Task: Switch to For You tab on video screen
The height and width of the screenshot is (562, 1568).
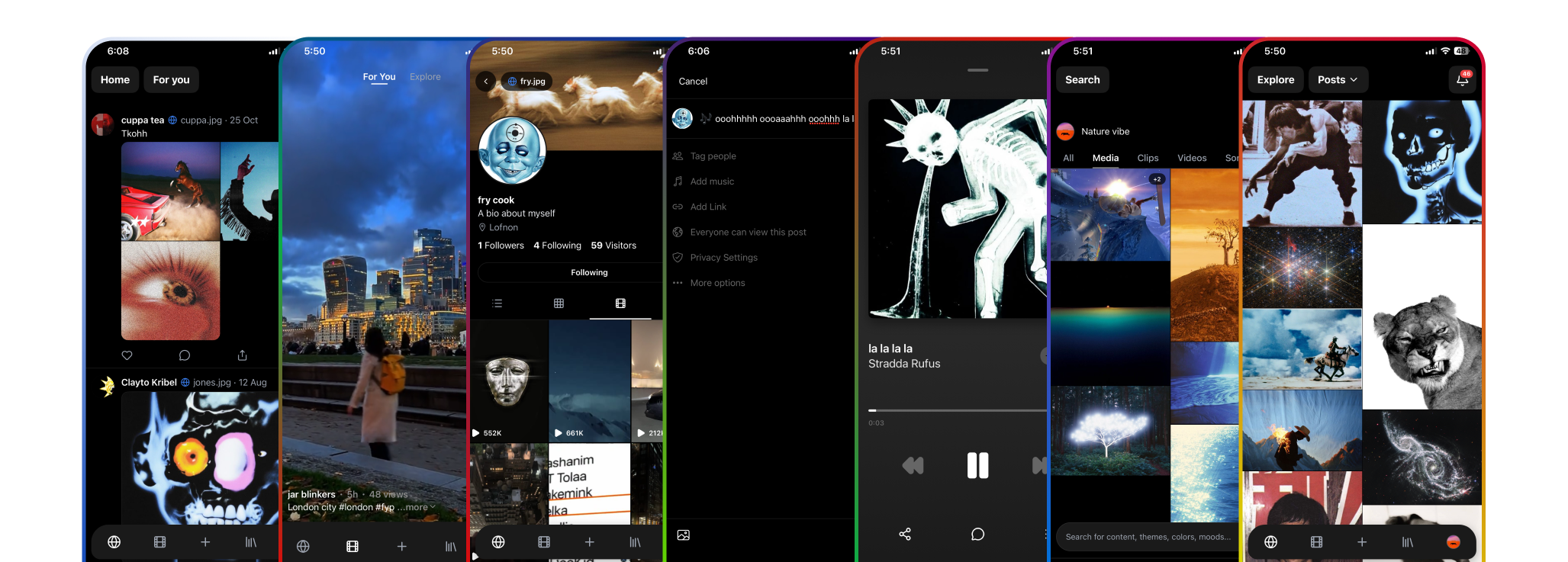Action: 379,77
